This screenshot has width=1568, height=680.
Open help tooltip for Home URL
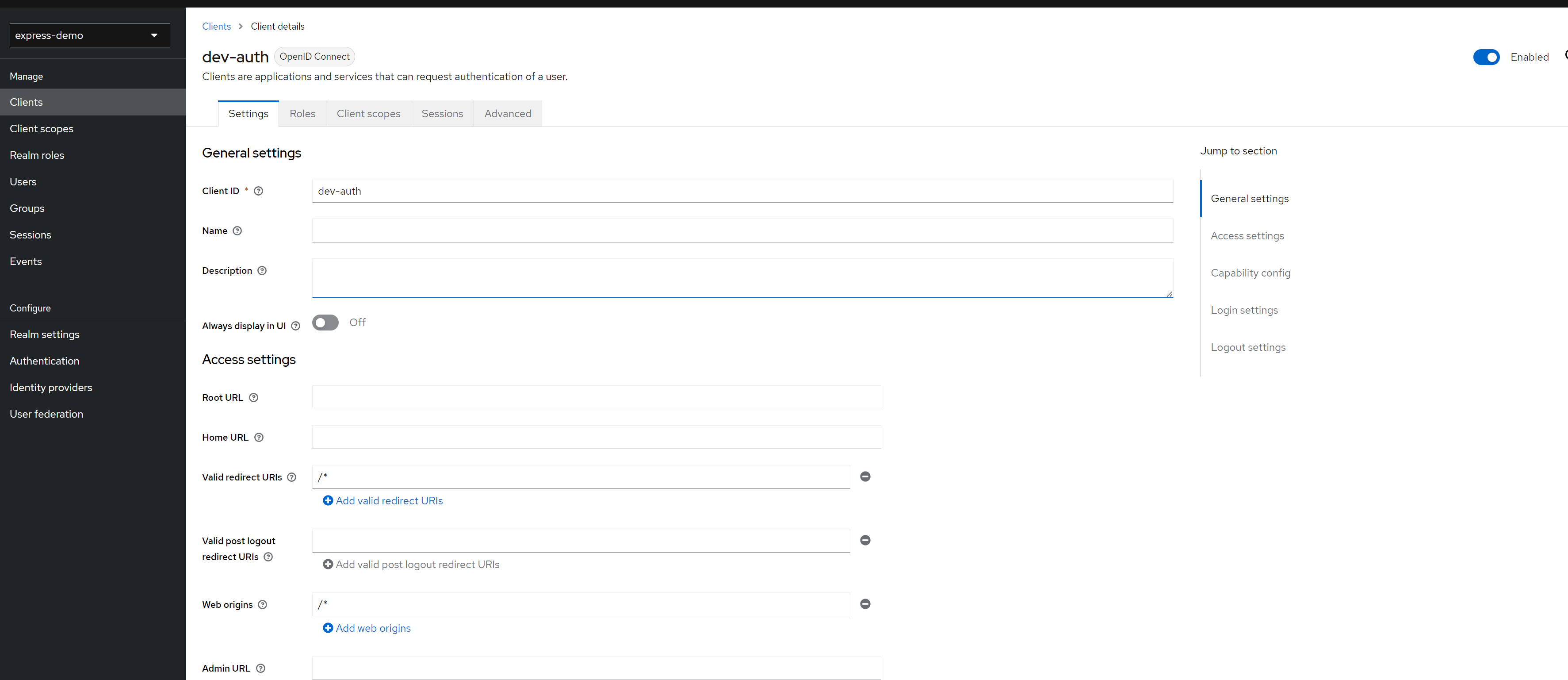tap(259, 437)
